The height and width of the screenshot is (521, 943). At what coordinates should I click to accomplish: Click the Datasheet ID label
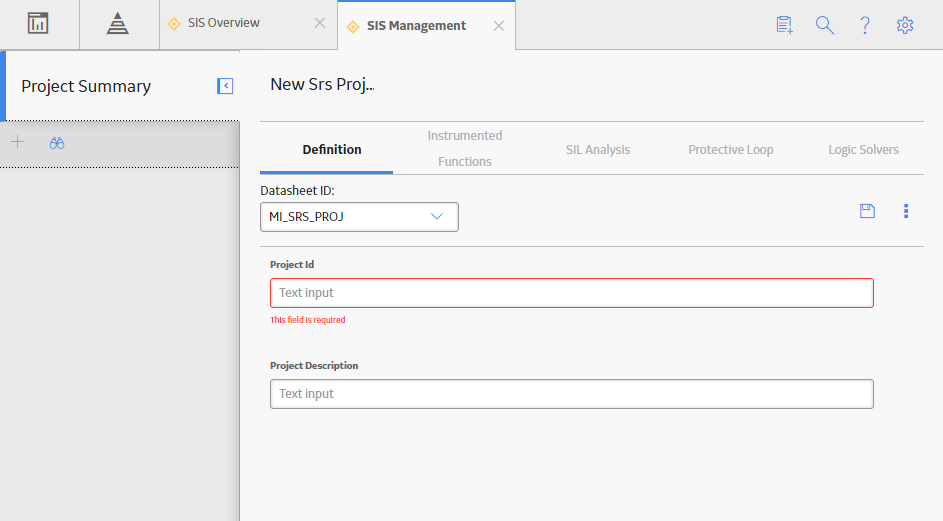click(x=297, y=191)
